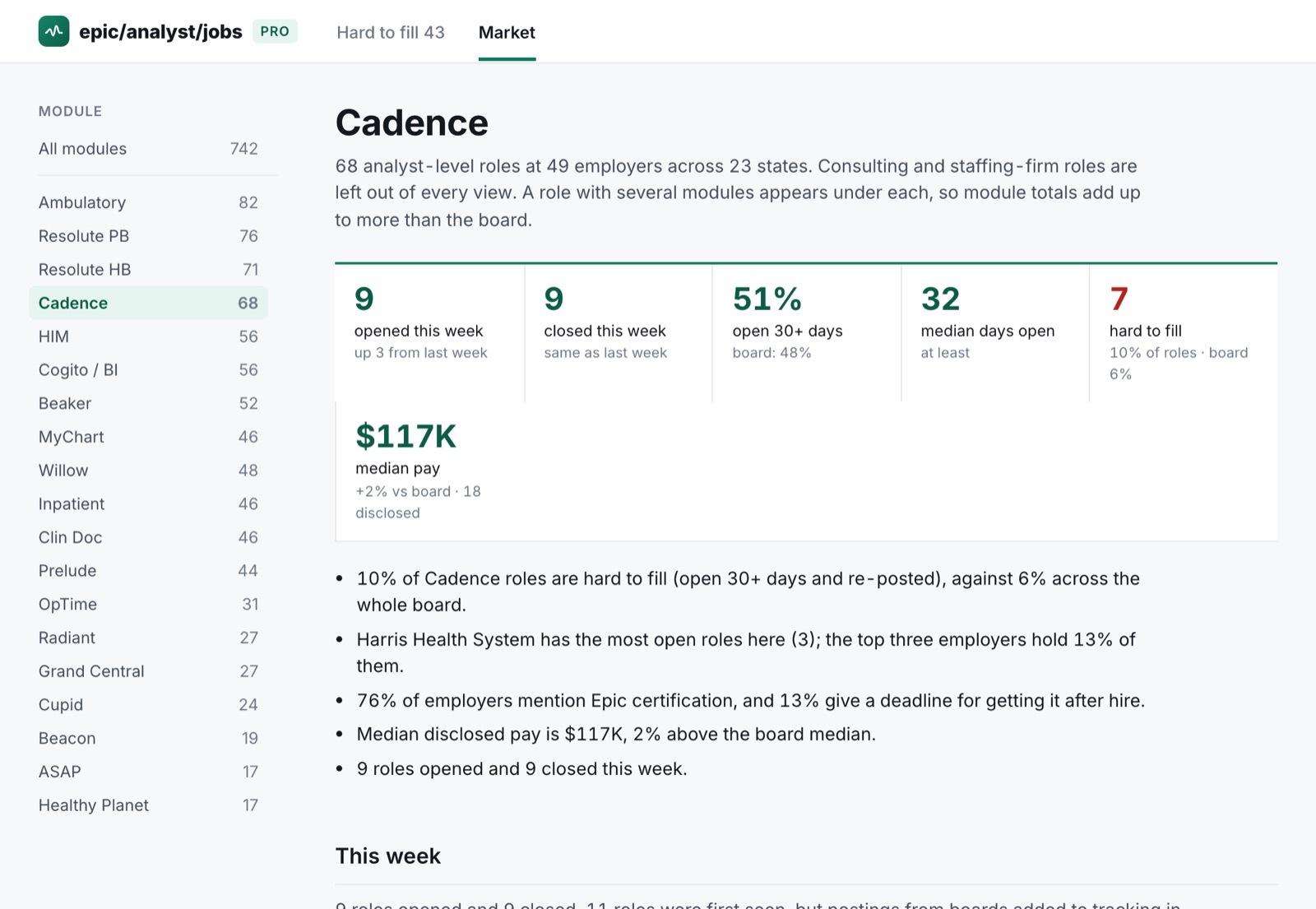1316x909 pixels.
Task: Open the Resolute HB module
Action: click(148, 270)
